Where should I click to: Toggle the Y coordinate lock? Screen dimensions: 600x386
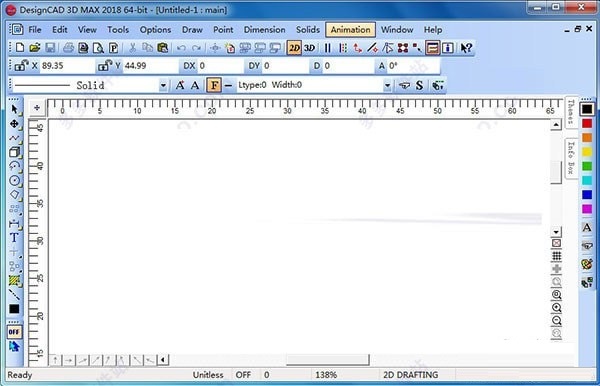(104, 66)
